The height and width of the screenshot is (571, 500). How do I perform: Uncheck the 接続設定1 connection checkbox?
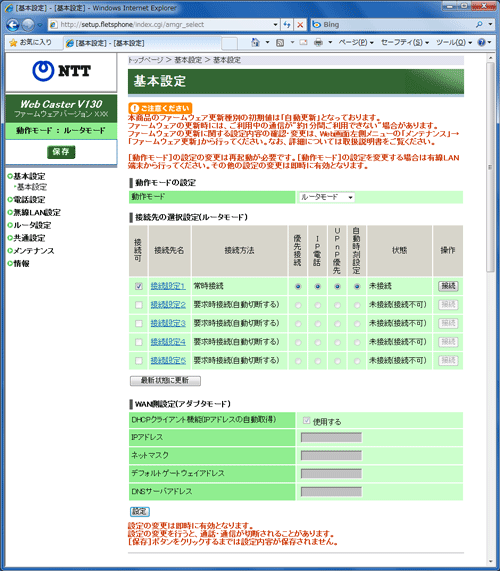(138, 286)
